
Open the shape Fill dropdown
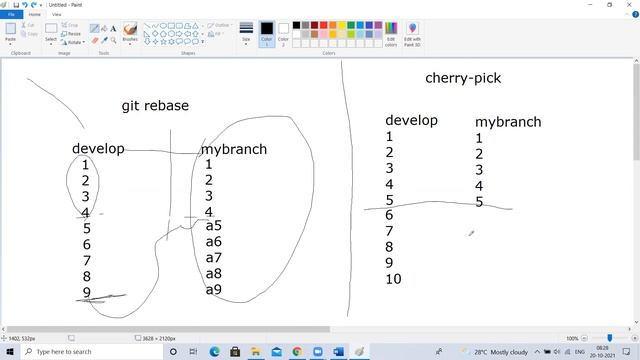click(x=216, y=34)
